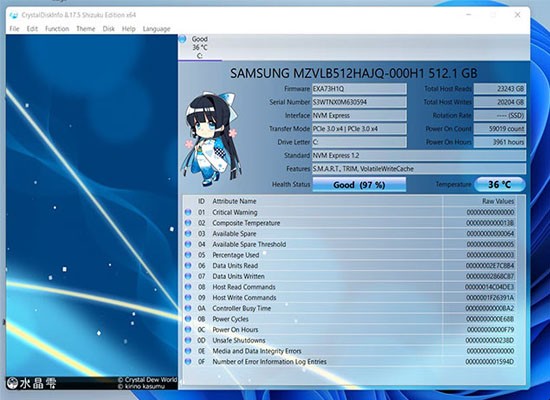Click the Firmware field EXA73H1Q

(x=359, y=89)
